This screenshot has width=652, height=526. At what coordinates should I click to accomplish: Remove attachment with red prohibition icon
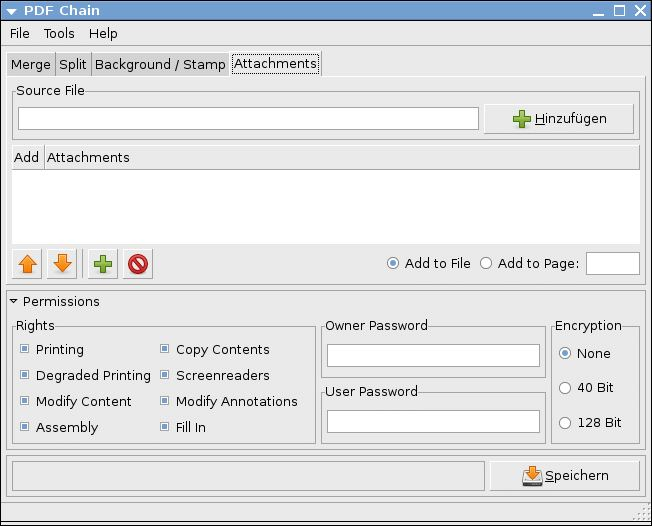138,264
